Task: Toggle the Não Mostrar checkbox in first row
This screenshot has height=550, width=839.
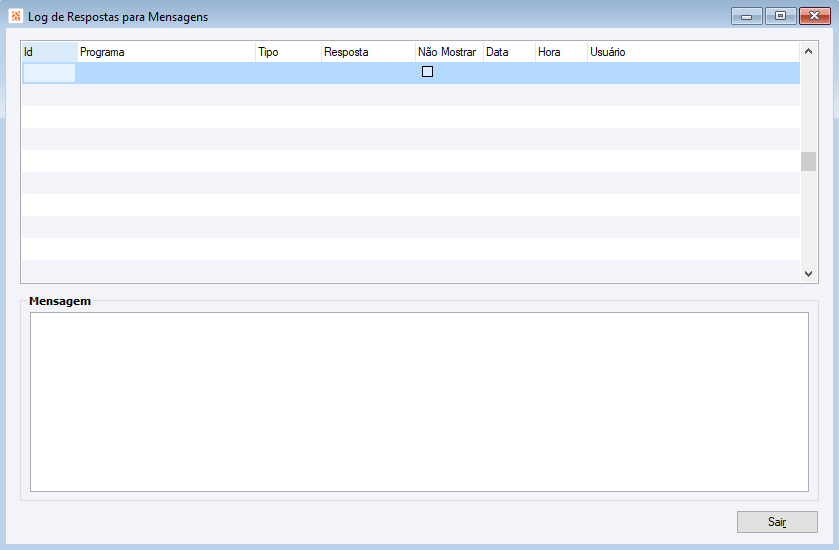Action: pos(427,72)
